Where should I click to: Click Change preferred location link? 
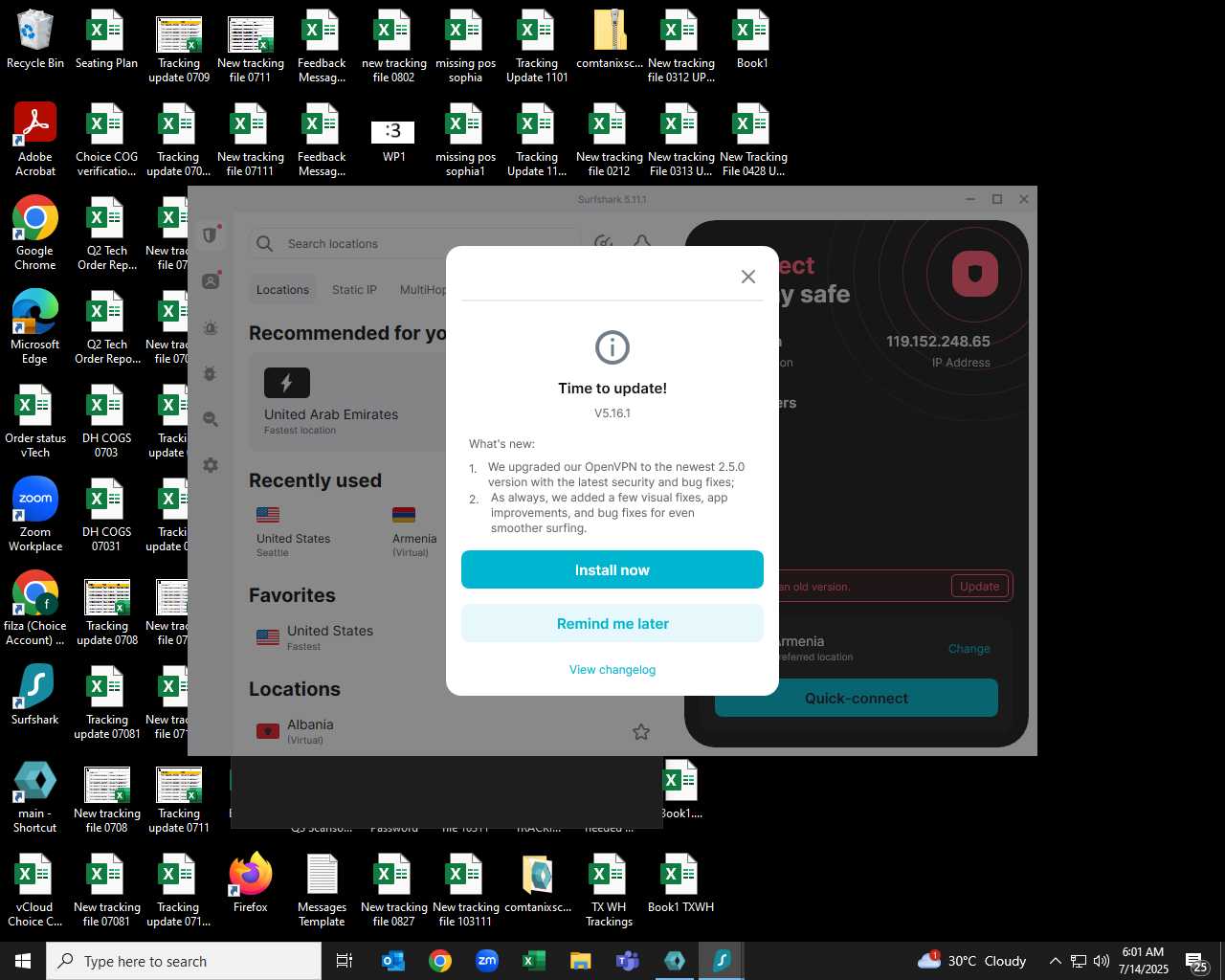point(969,649)
